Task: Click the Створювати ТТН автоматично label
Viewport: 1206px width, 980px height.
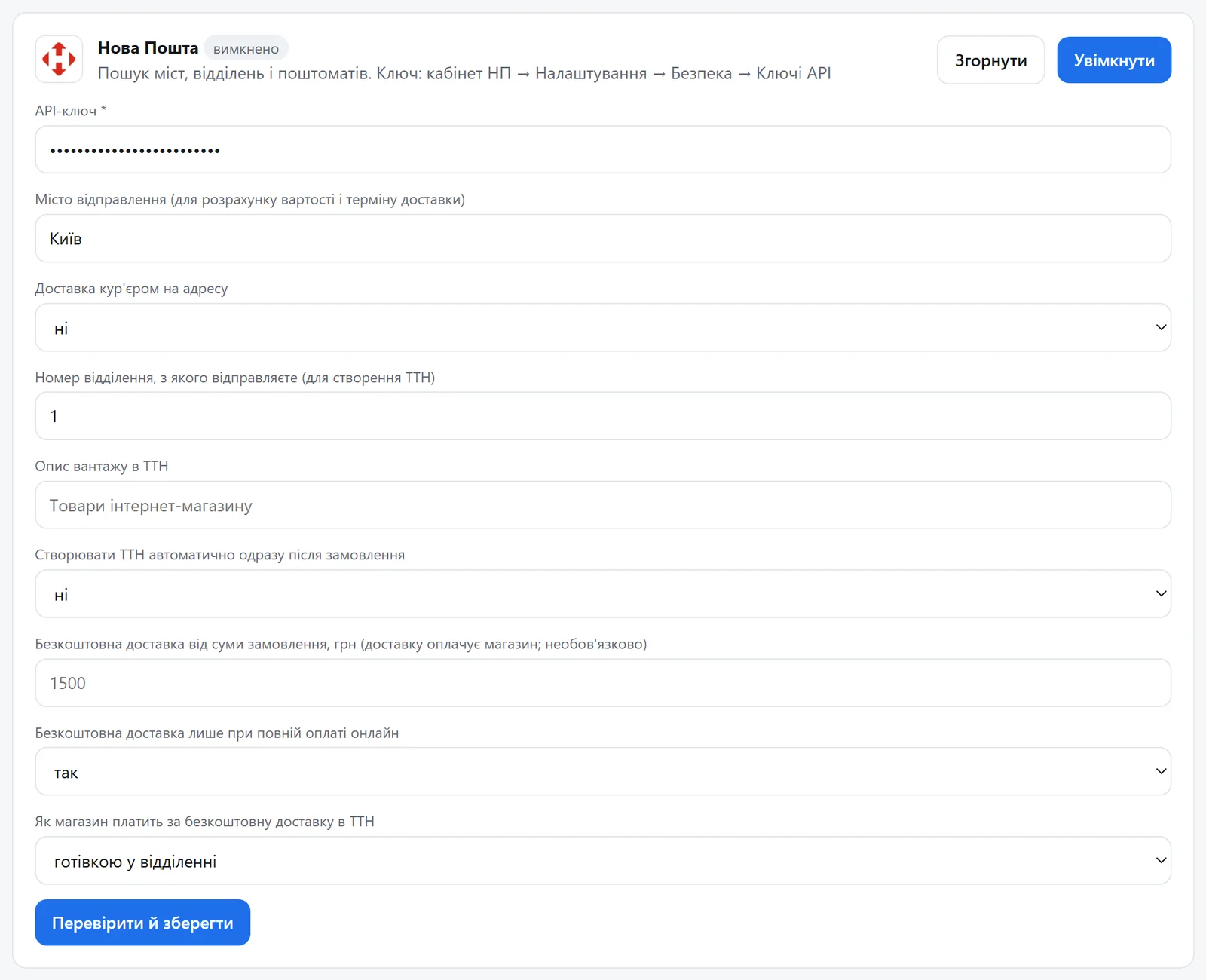Action: pyautogui.click(x=220, y=556)
